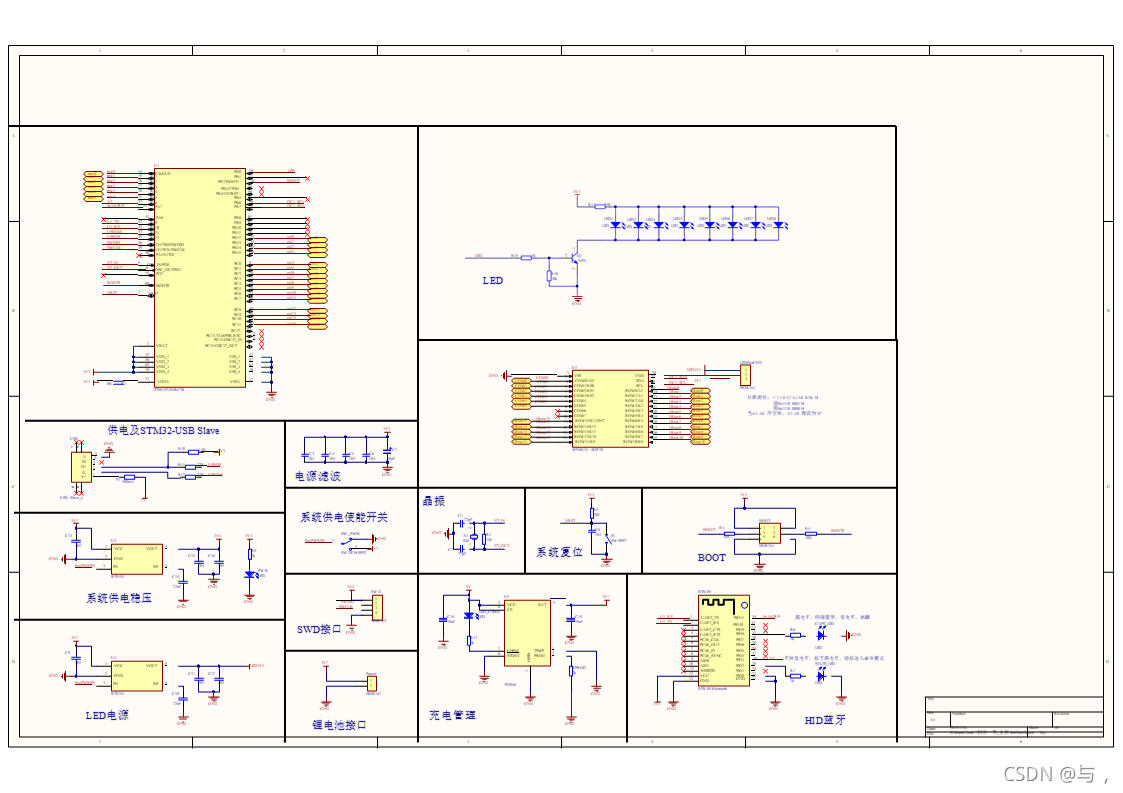Click the 'HID蓝牙' section label
The height and width of the screenshot is (793, 1123).
(x=824, y=720)
